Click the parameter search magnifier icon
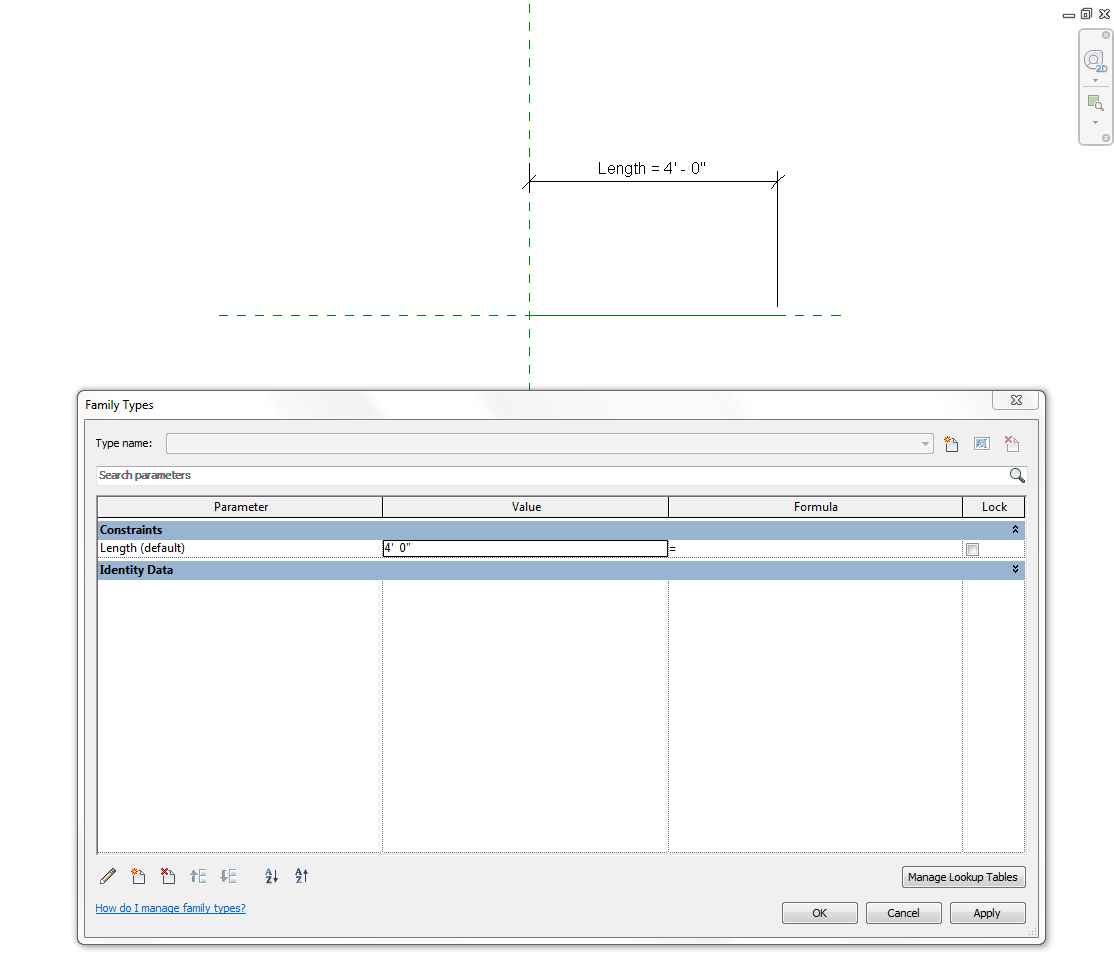The width and height of the screenshot is (1114, 956). tap(1017, 475)
